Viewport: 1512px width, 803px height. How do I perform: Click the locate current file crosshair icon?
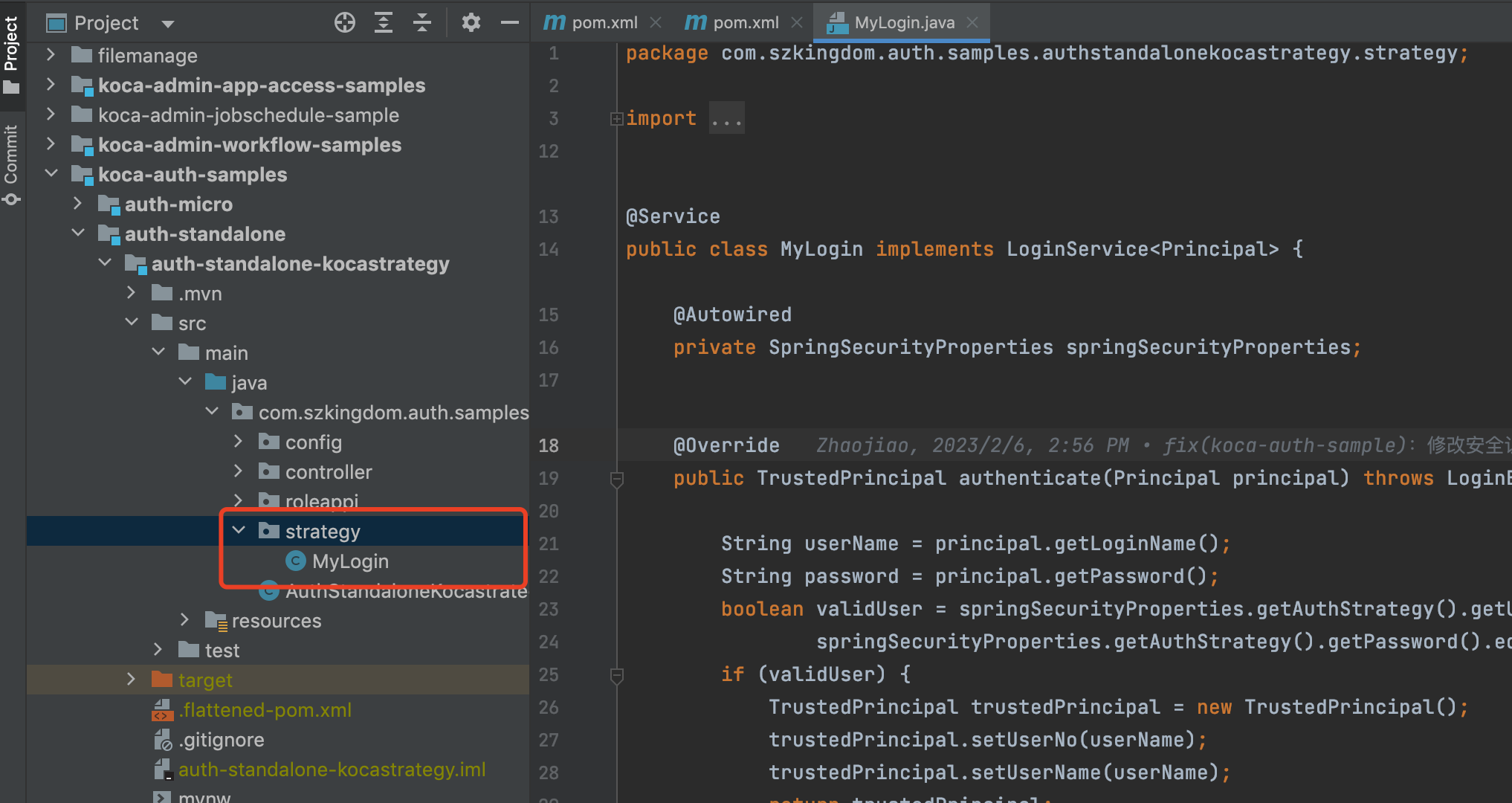pyautogui.click(x=345, y=23)
